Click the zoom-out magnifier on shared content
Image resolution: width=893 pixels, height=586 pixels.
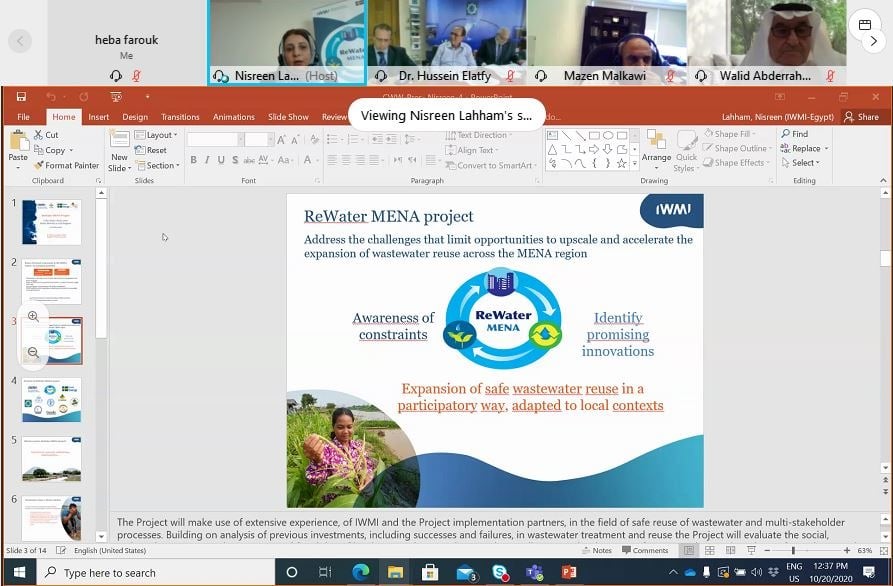33,353
